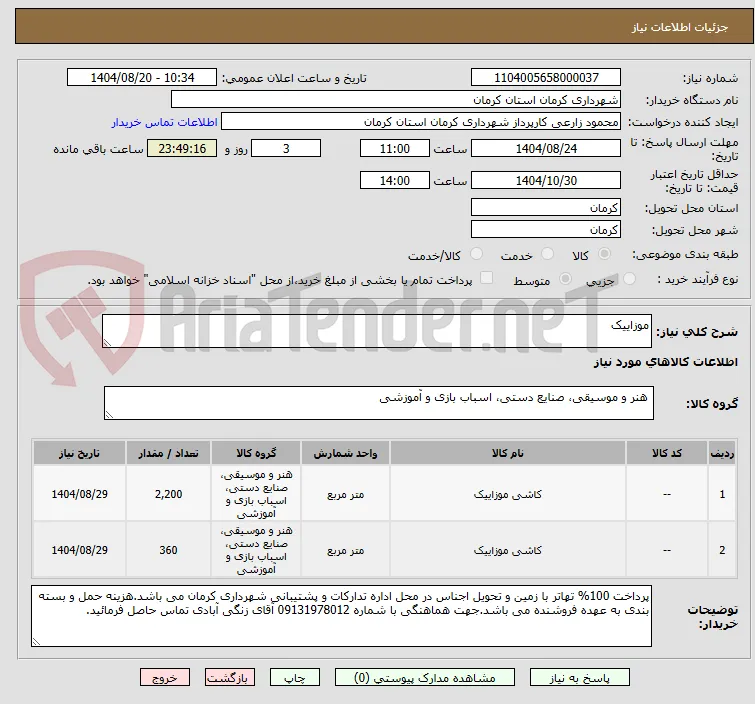Select the 'خدمت' radio button
Screen dimensions: 755x704
click(547, 254)
